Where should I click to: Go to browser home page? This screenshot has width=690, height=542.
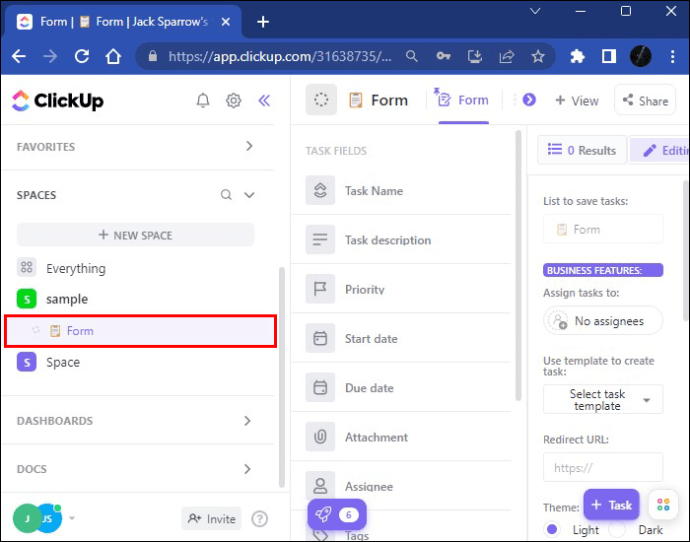click(x=113, y=56)
